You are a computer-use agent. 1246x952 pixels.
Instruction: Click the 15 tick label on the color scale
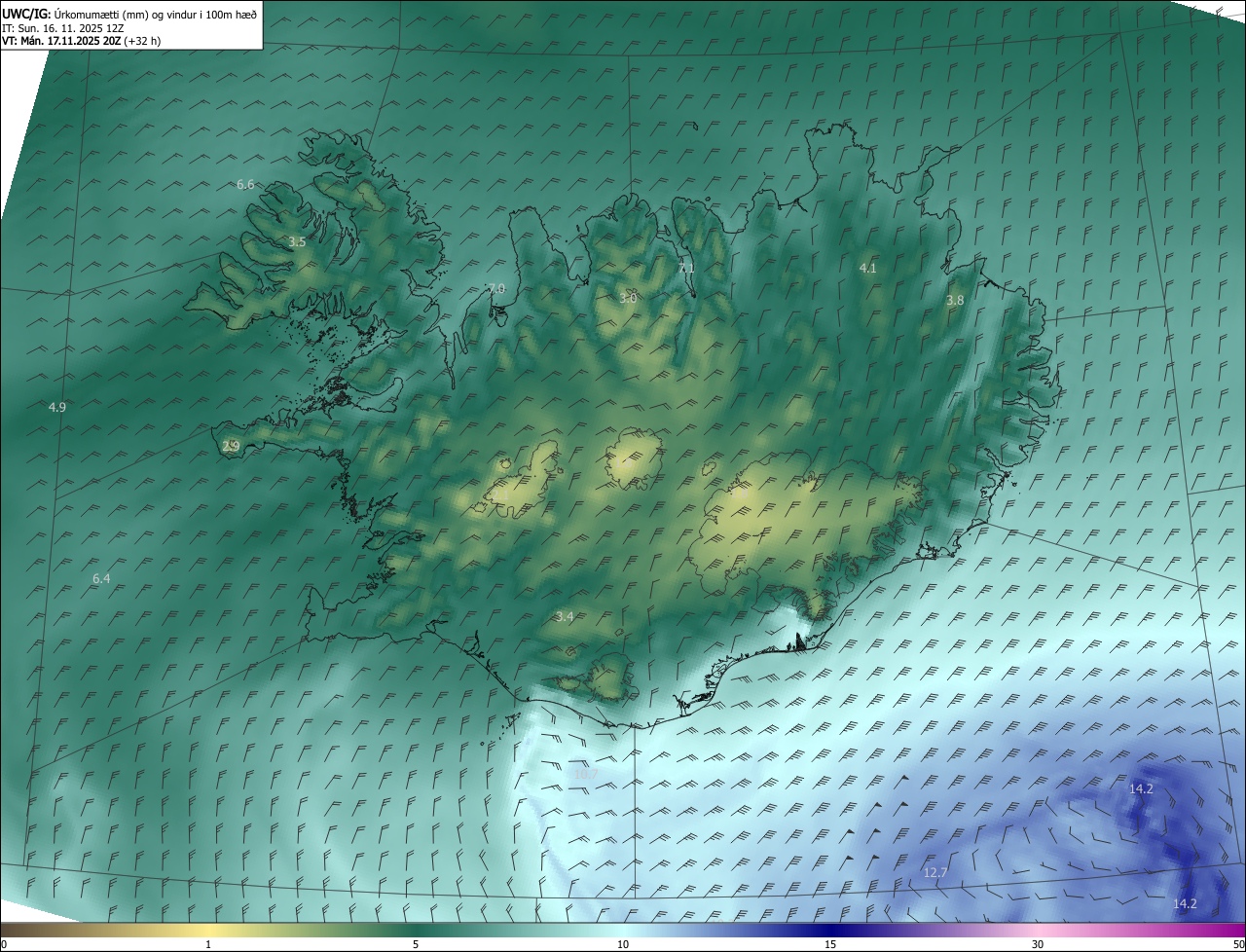click(x=830, y=944)
